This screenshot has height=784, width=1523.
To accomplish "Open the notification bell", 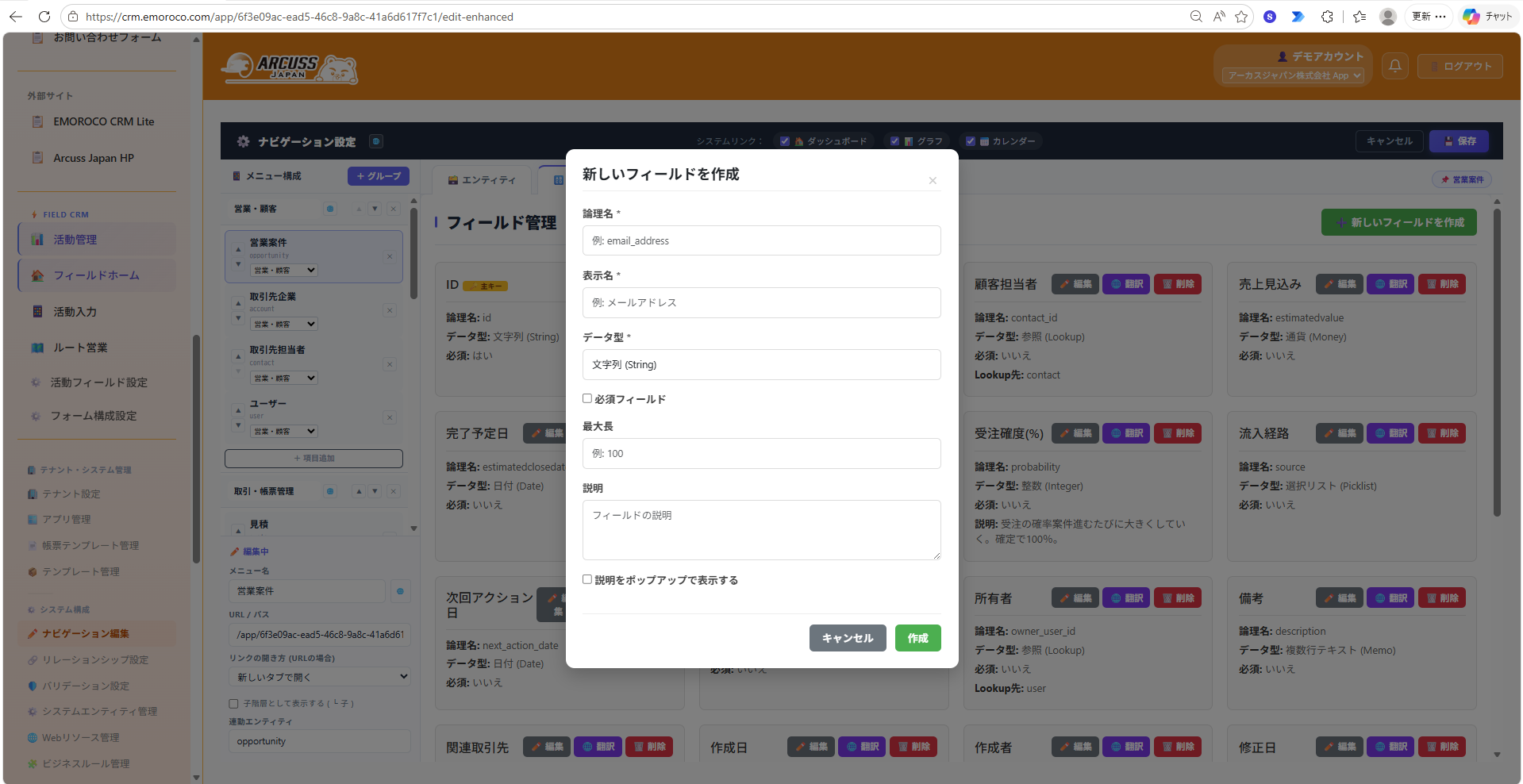I will point(1395,66).
